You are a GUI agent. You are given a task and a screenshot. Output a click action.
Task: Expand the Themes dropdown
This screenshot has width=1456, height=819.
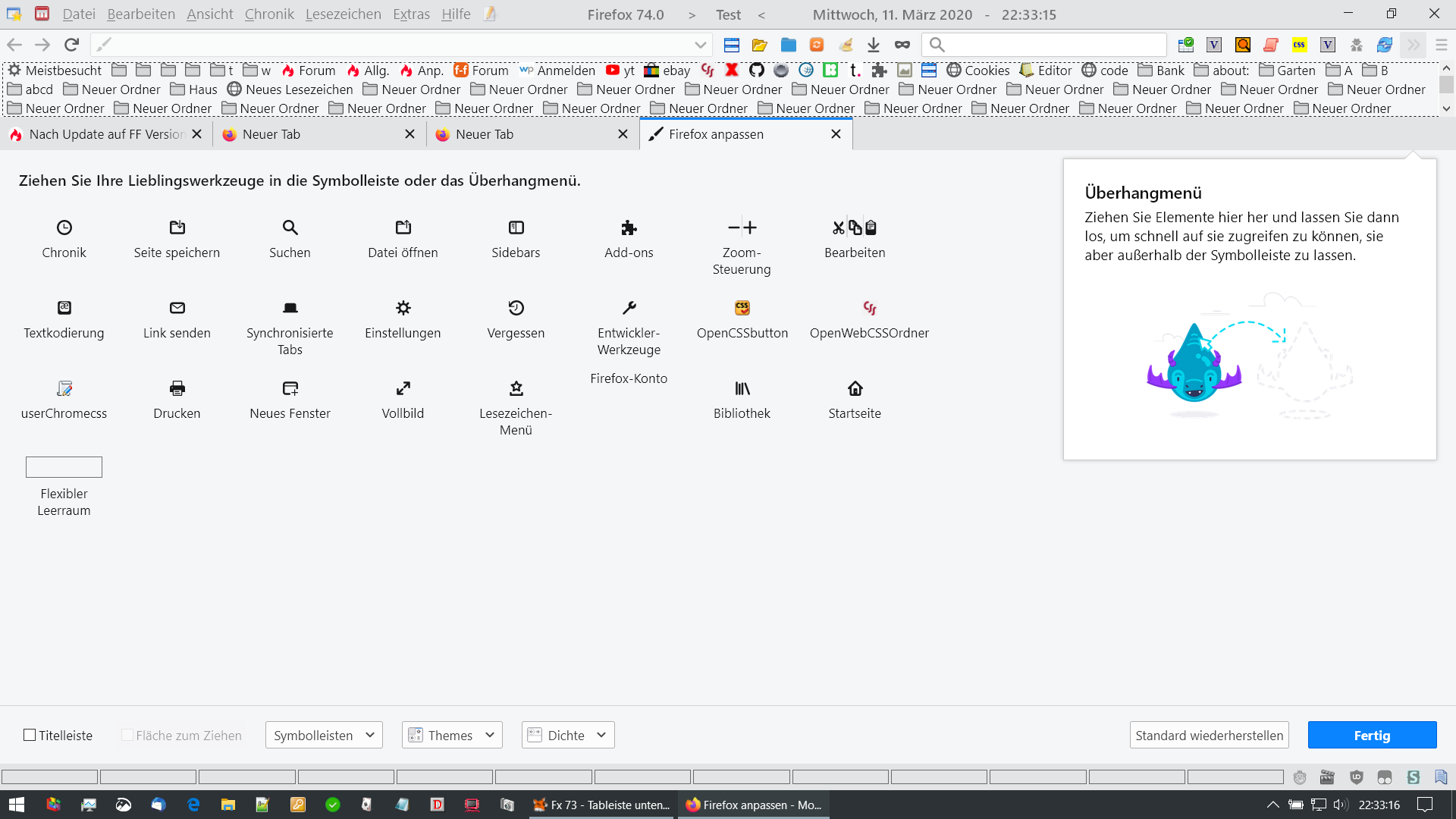(x=452, y=735)
